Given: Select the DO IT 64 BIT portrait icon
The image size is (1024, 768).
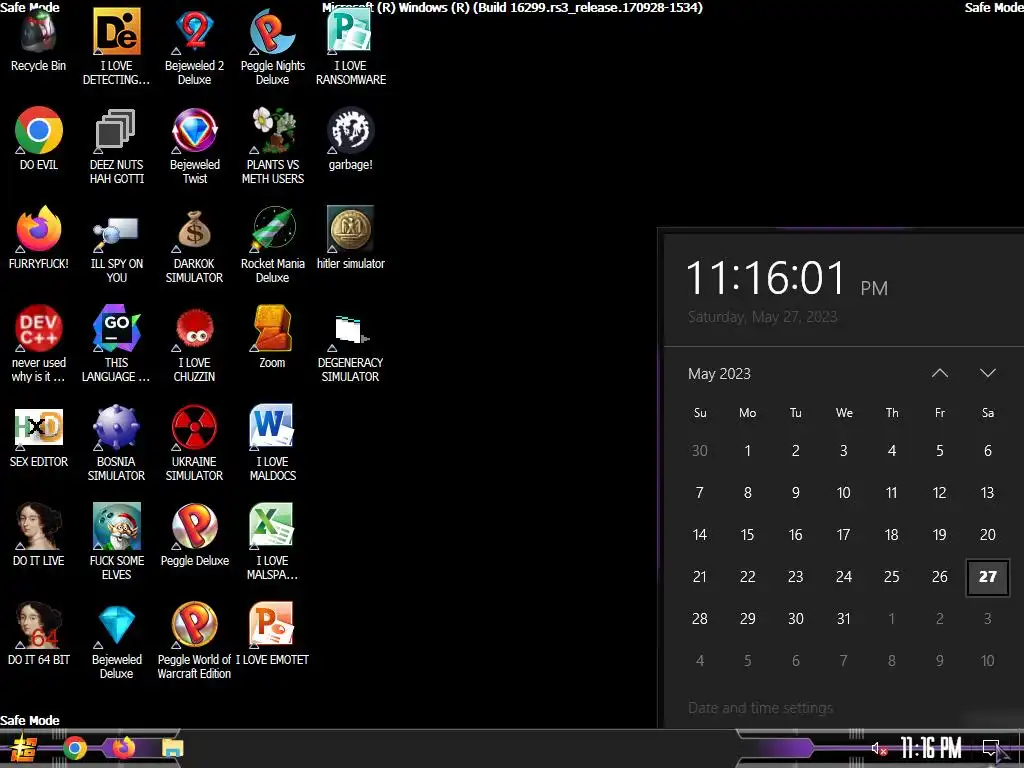Looking at the screenshot, I should [x=39, y=626].
